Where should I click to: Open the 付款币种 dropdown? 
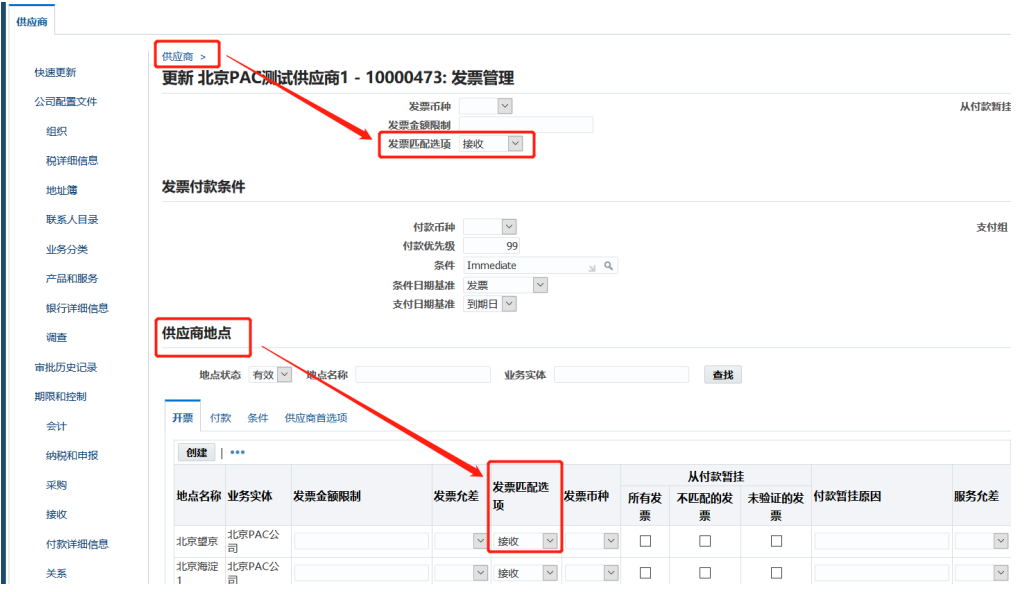[x=490, y=227]
